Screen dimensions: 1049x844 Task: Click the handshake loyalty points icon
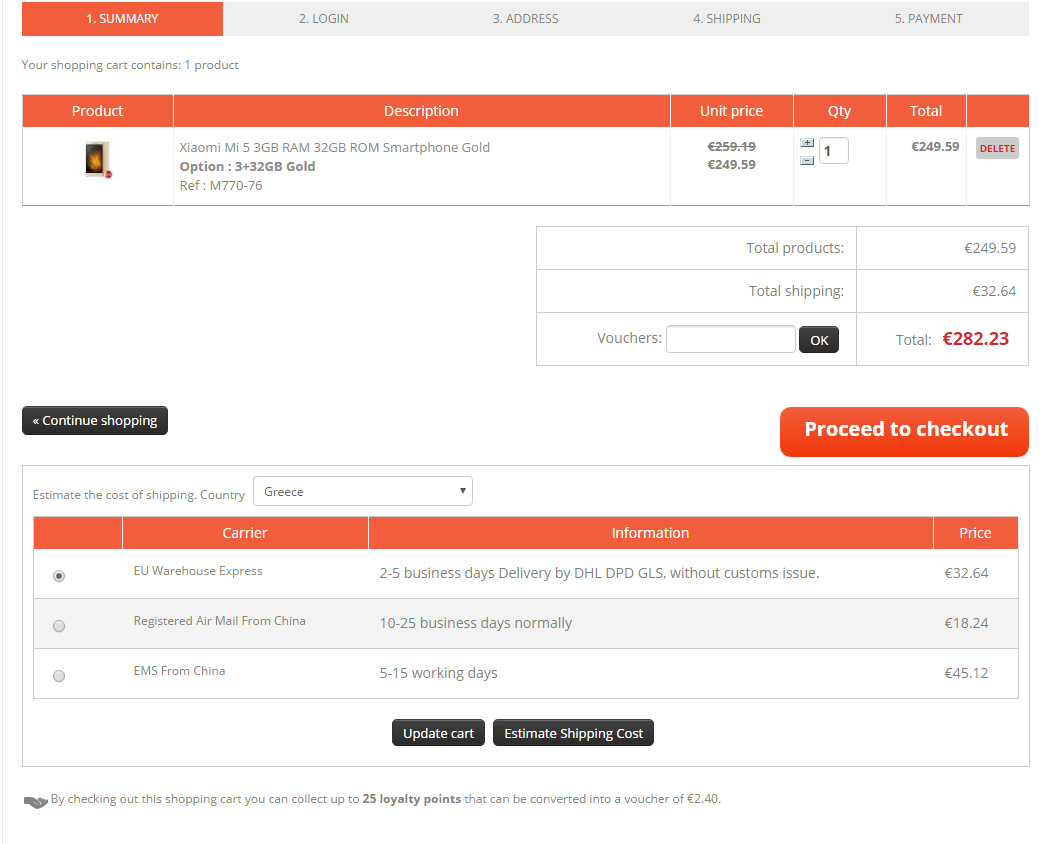coord(35,801)
